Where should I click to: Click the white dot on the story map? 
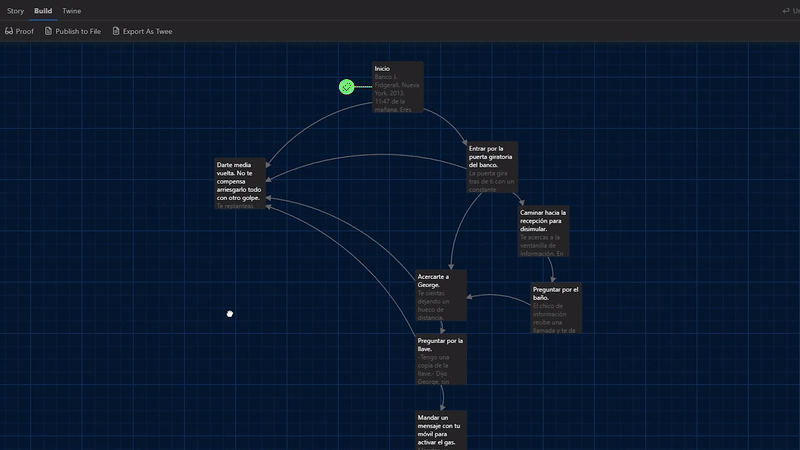coord(230,314)
